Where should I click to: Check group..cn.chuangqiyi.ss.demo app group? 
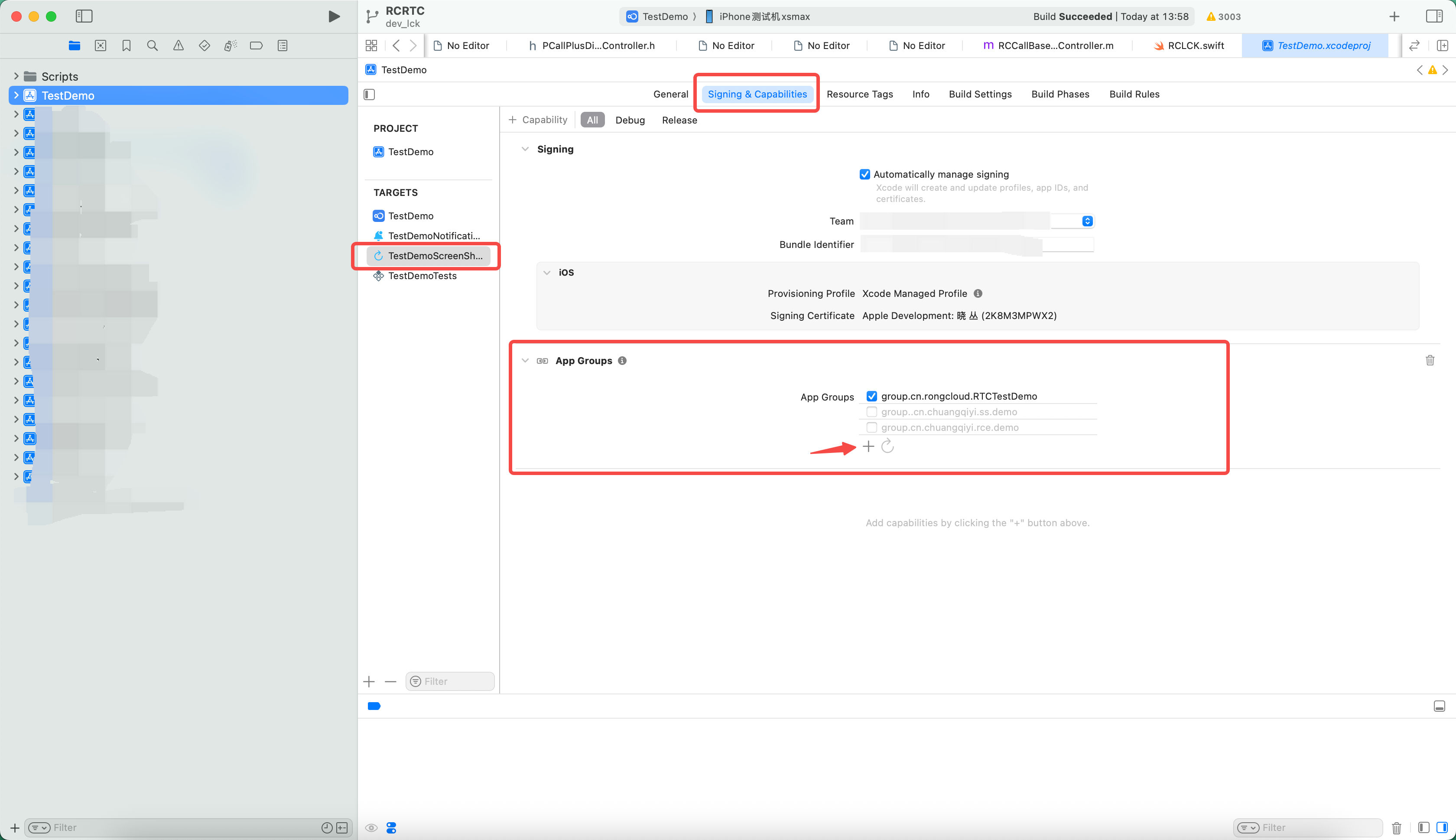[x=871, y=411]
